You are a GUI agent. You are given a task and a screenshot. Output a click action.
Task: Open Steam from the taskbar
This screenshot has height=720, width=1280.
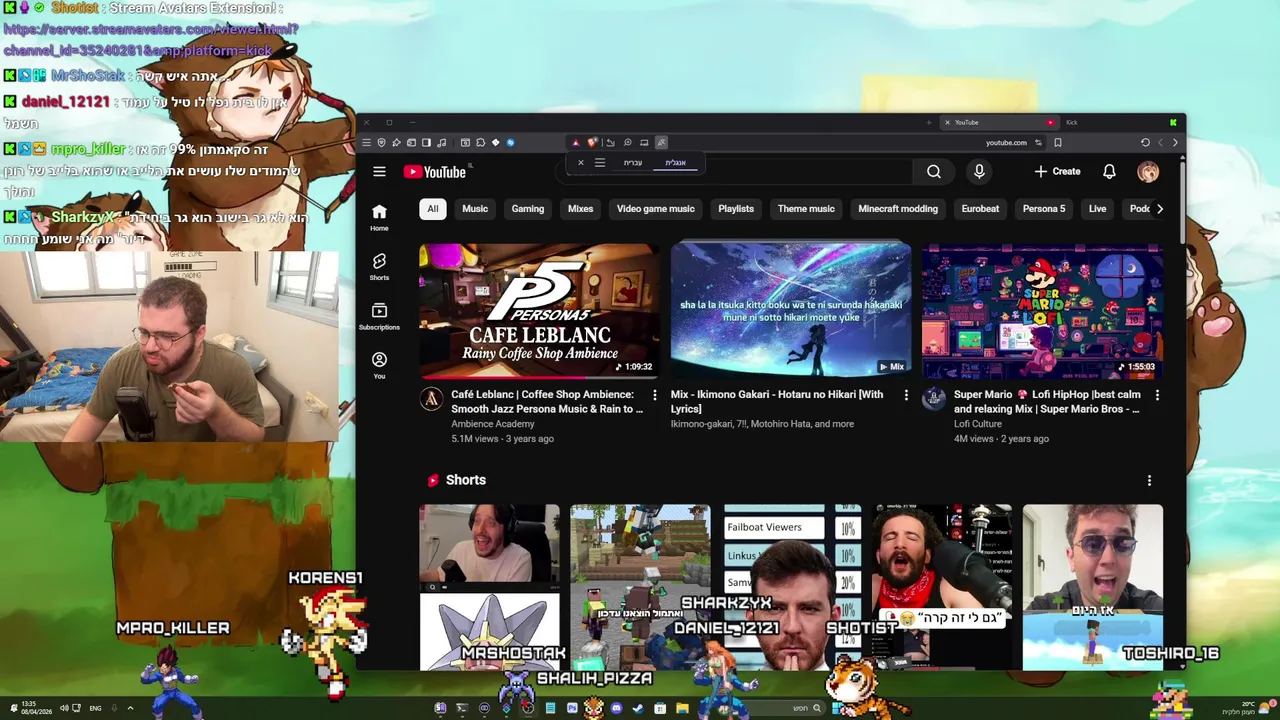pos(637,708)
